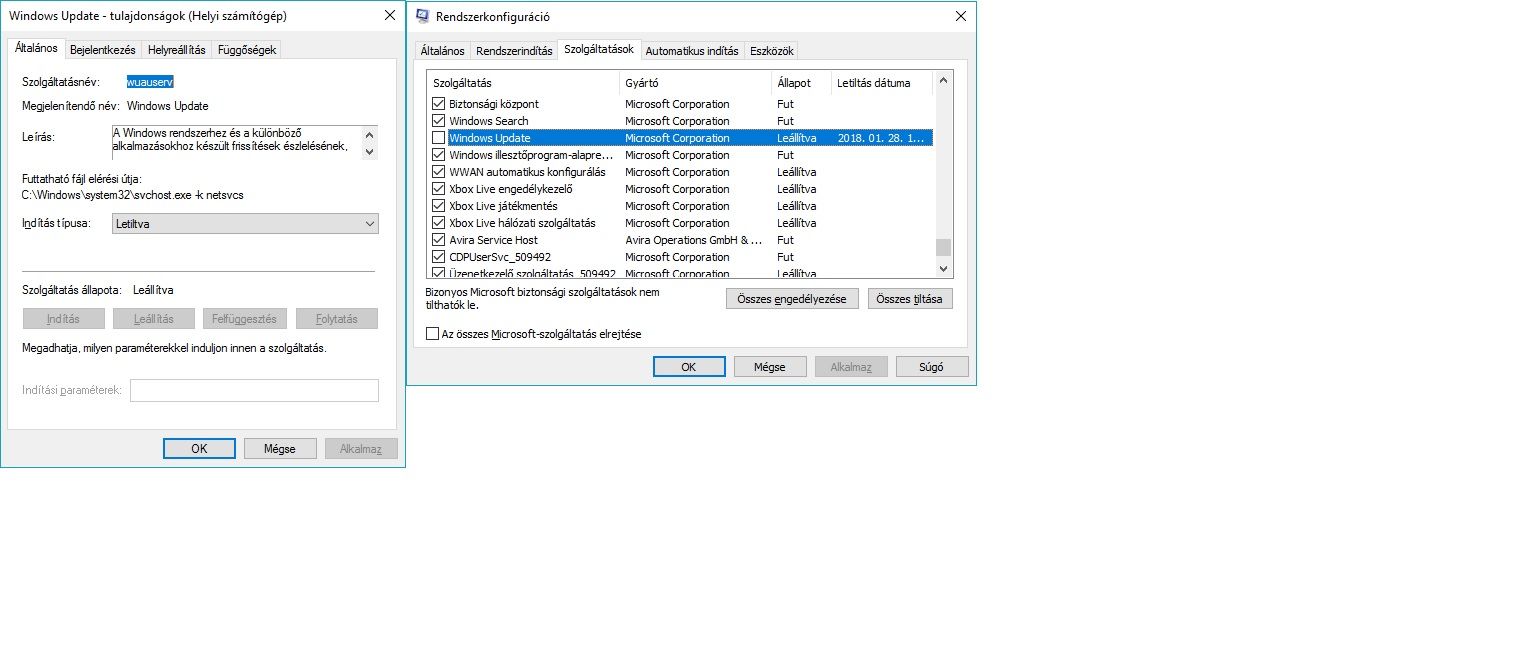Open Általános tab in Rendszerkonfiguráció
This screenshot has height=648, width=1536.
point(443,51)
